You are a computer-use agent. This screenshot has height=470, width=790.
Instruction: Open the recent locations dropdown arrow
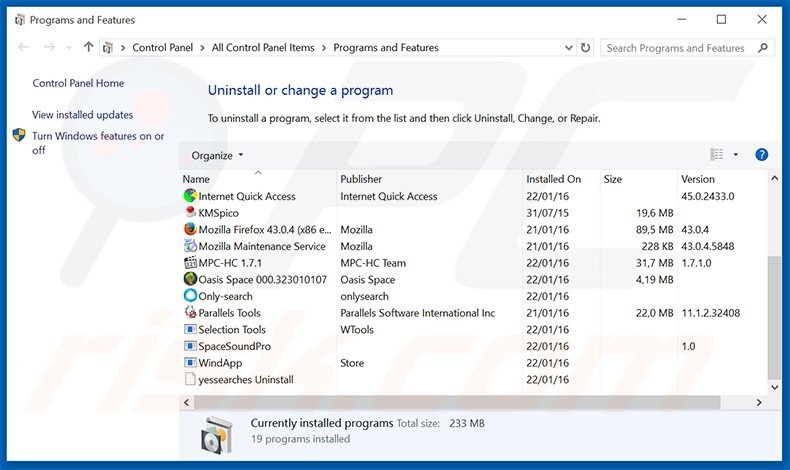(x=69, y=48)
